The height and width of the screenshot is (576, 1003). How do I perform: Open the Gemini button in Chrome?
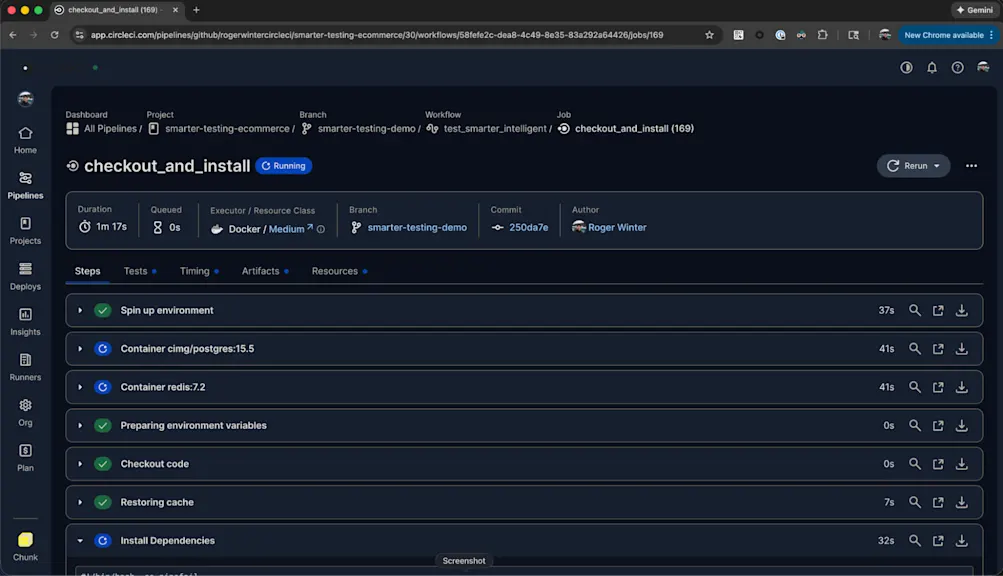pos(974,10)
